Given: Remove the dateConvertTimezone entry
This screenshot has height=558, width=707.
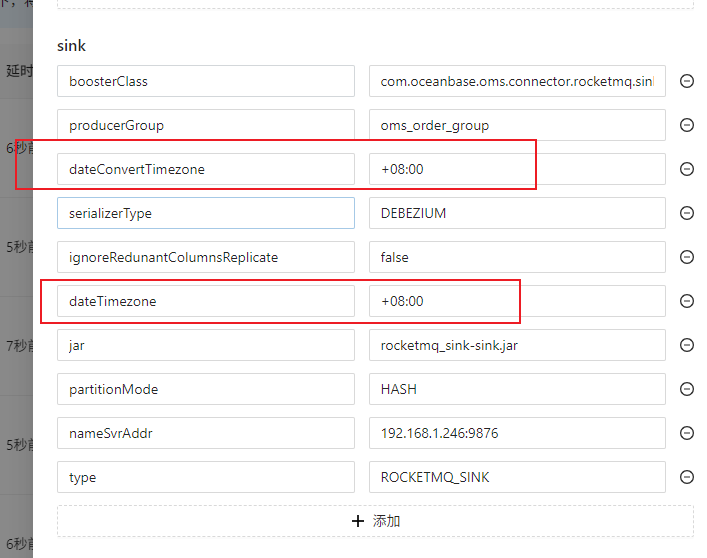Looking at the screenshot, I should pos(687,169).
